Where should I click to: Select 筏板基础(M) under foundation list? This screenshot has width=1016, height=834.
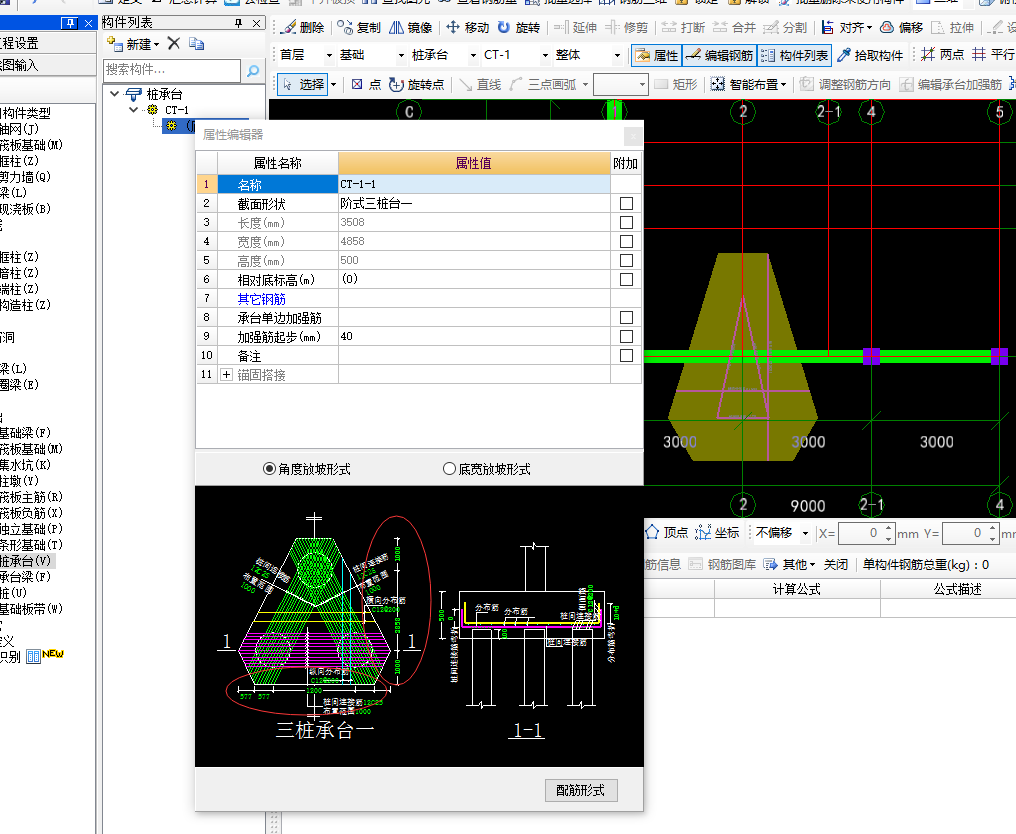[x=31, y=448]
